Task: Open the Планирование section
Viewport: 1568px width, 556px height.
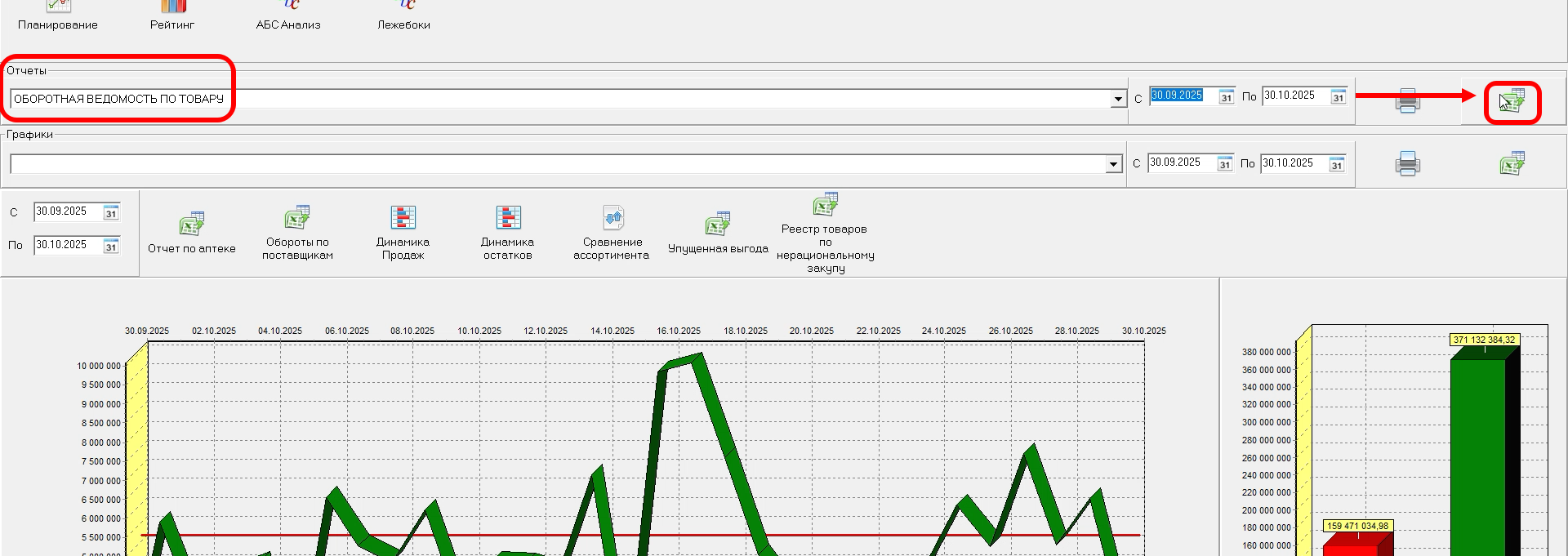Action: (58, 16)
